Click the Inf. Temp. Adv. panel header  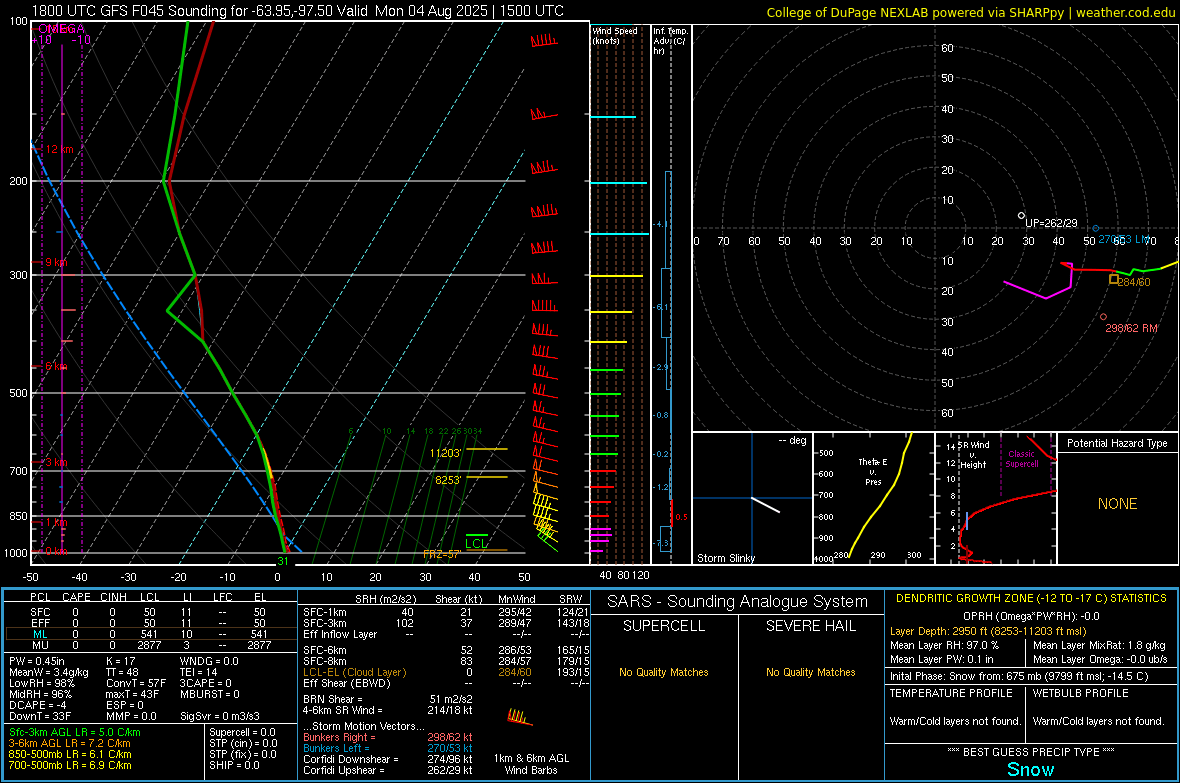coord(670,41)
